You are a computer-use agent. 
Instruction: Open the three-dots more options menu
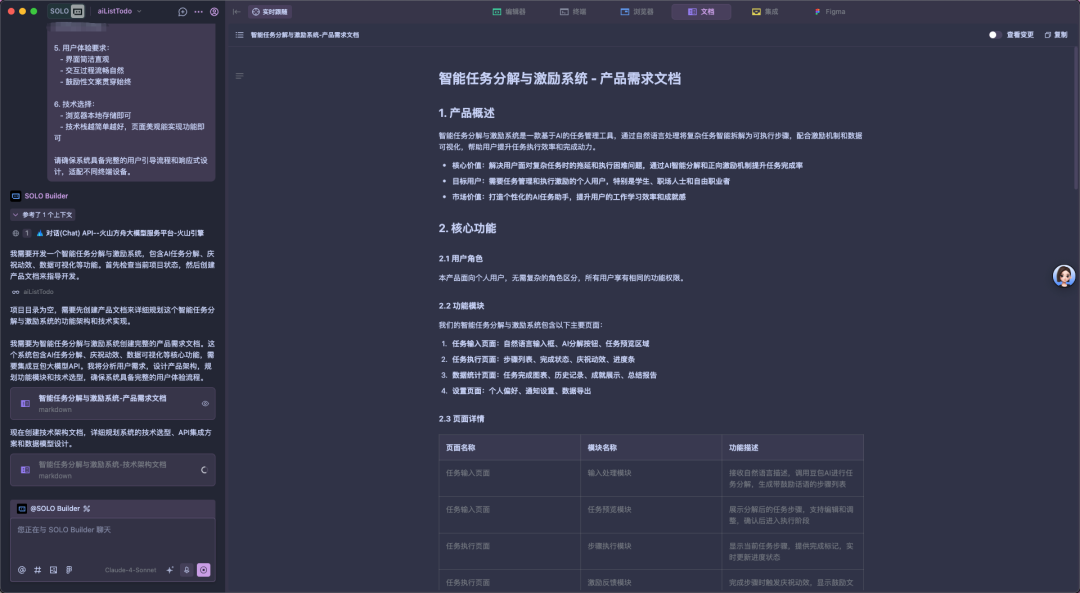pos(198,12)
